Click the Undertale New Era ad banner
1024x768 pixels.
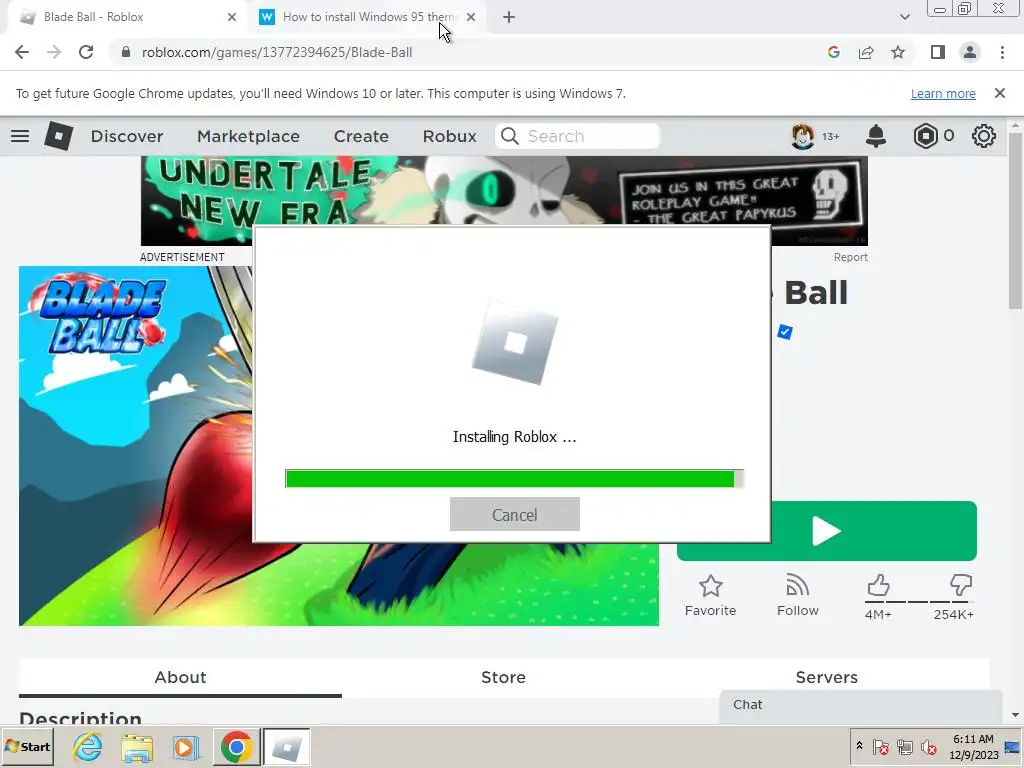pyautogui.click(x=504, y=201)
